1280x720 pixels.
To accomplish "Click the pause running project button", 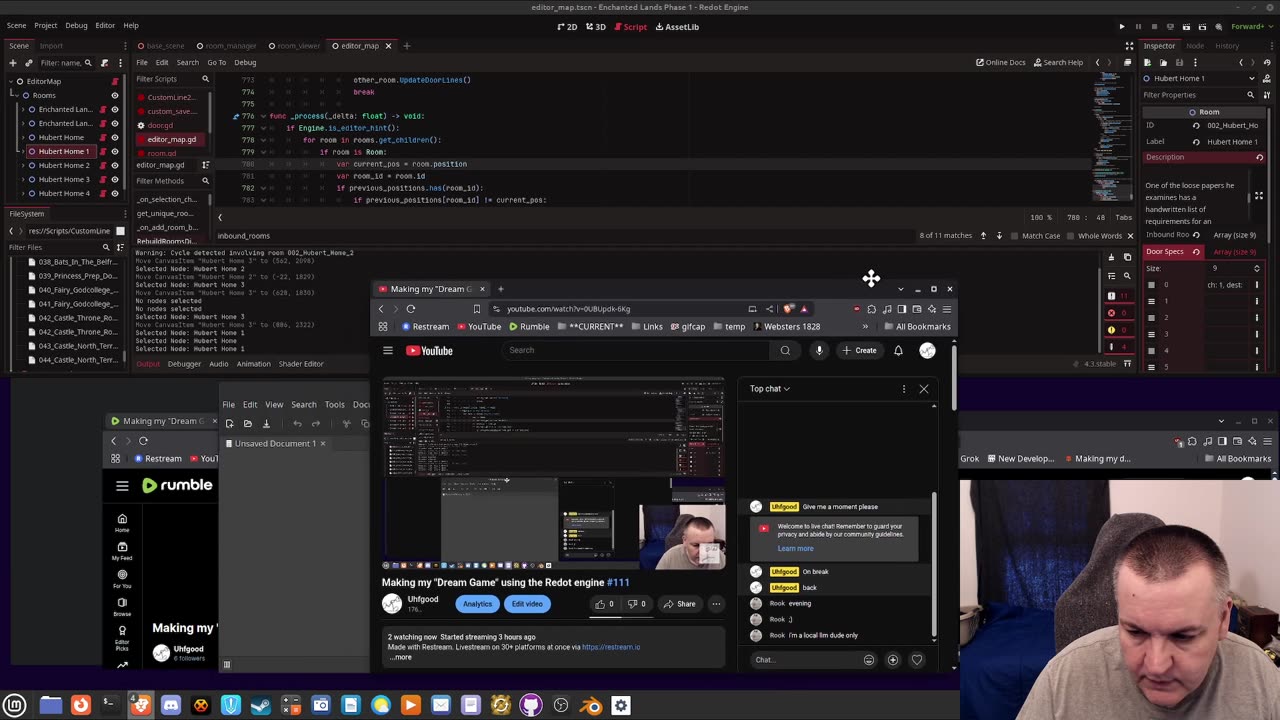I will [x=1138, y=27].
